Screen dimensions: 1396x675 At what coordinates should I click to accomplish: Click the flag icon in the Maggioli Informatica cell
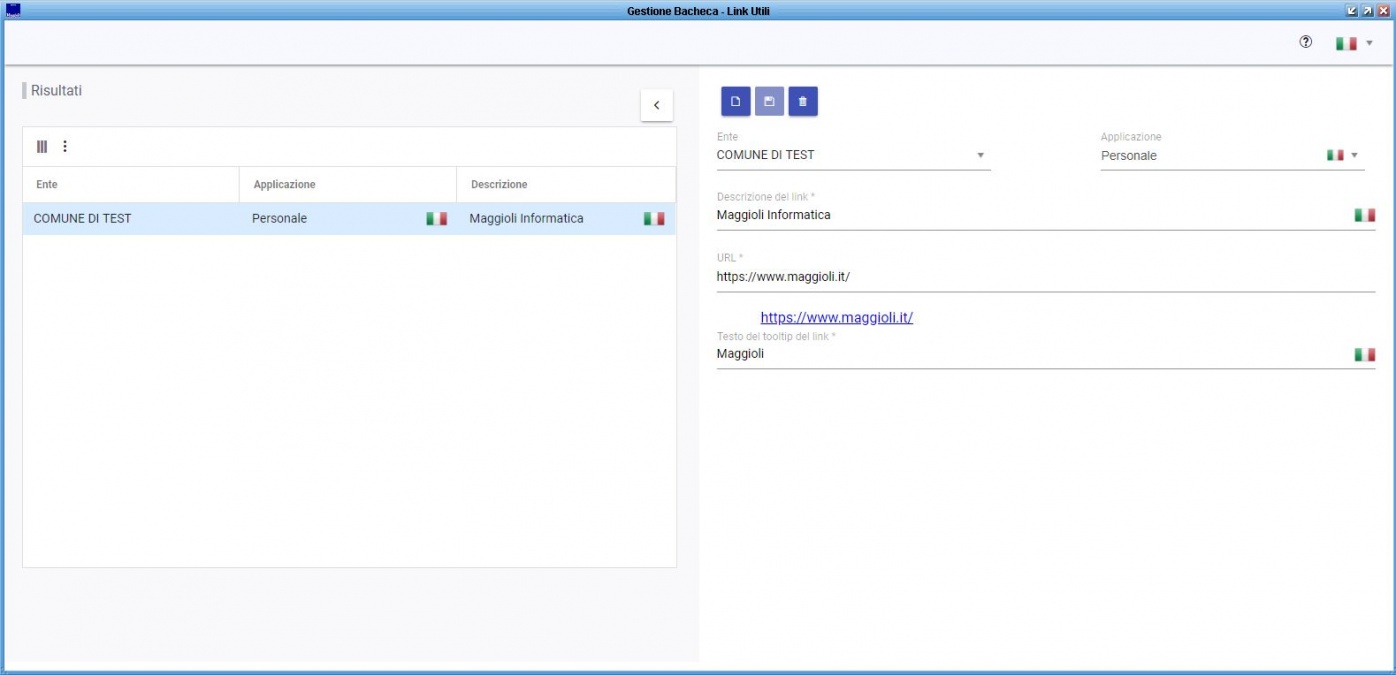click(653, 218)
